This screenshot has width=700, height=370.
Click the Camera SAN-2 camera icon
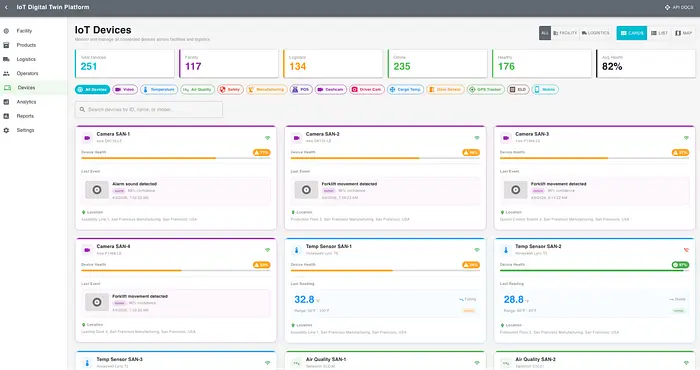point(296,138)
